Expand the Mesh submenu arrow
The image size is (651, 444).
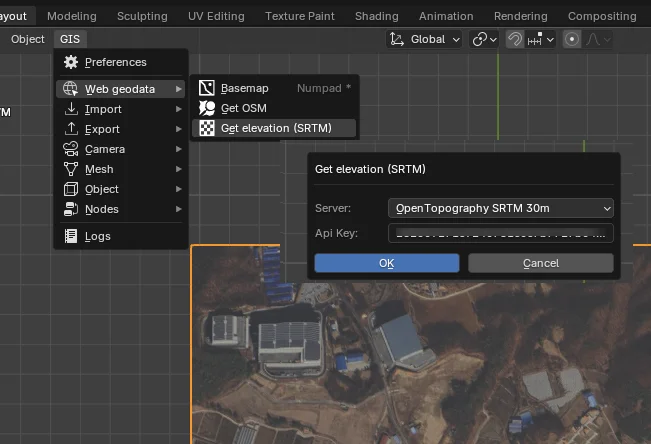(179, 169)
